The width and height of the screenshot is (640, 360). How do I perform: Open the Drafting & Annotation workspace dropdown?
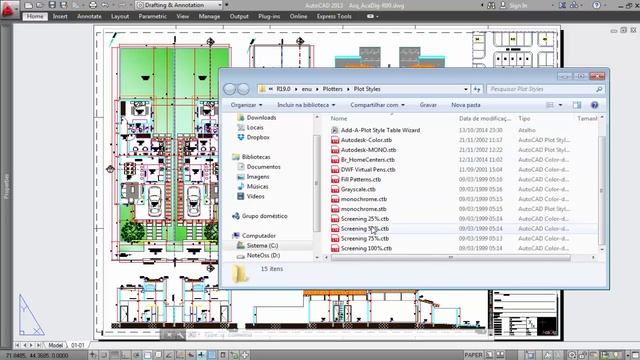179,5
